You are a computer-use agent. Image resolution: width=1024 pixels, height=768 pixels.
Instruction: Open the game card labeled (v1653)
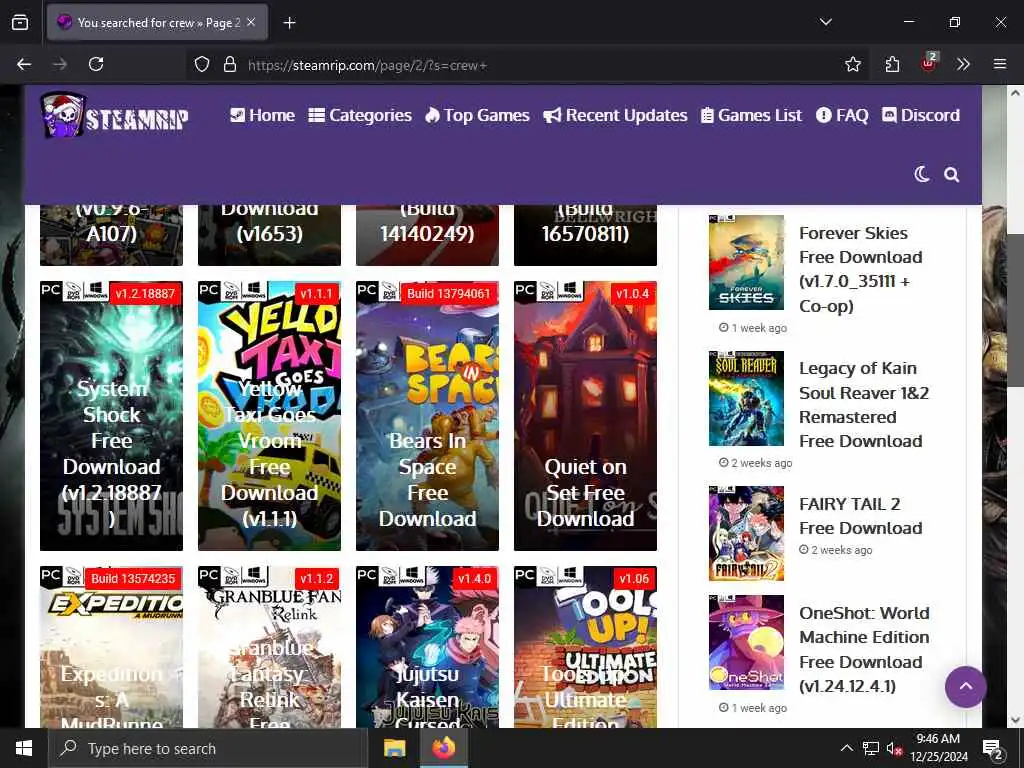[270, 235]
